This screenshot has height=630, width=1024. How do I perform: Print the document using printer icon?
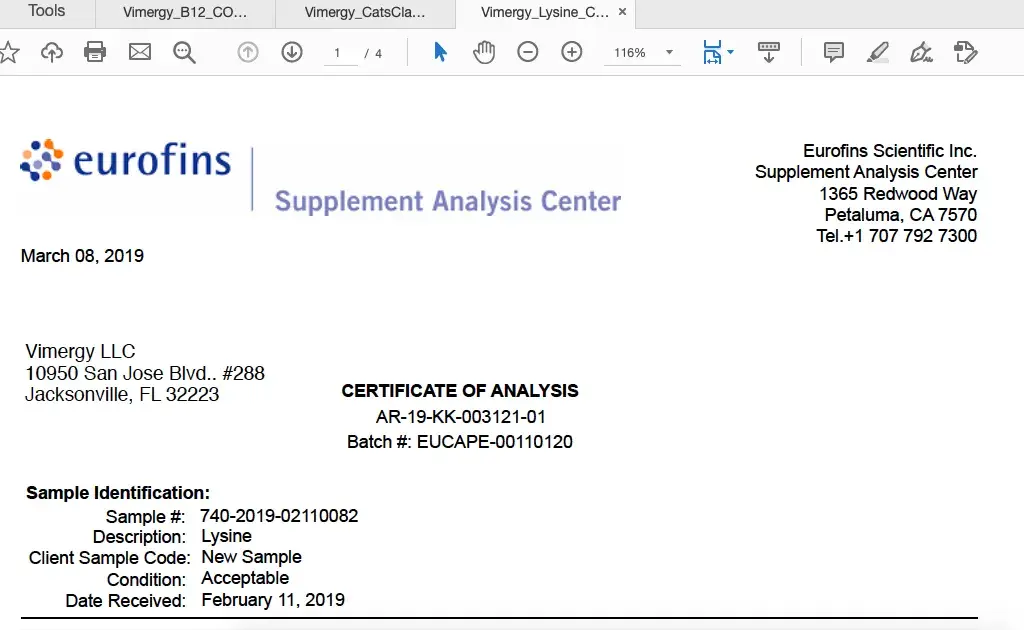[x=95, y=52]
